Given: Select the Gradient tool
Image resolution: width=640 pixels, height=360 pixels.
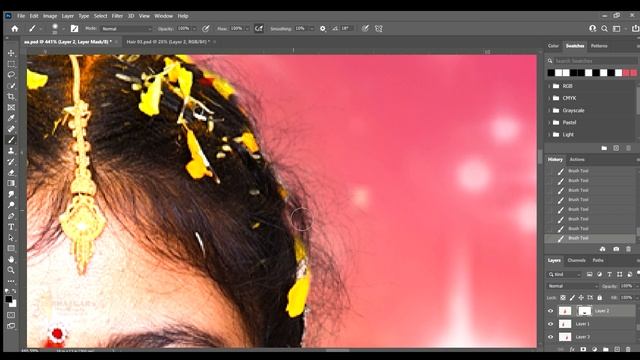Looking at the screenshot, I should point(11,183).
